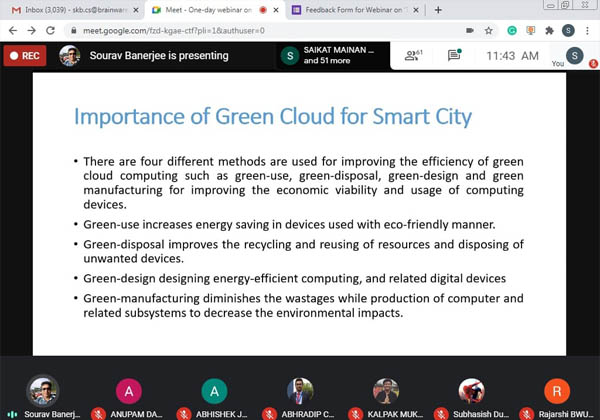The height and width of the screenshot is (420, 600).
Task: Click Sourav Banerjee presenter avatar in top bar
Action: click(x=70, y=56)
